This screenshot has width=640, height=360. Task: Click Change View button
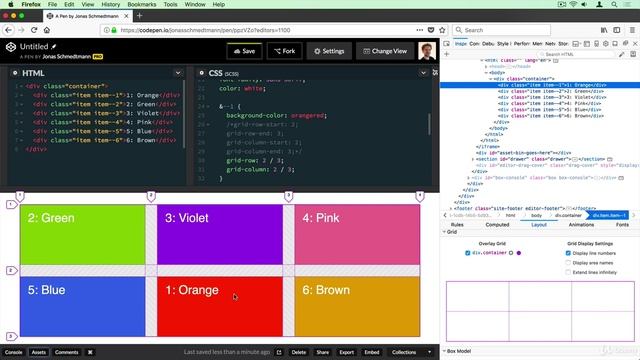pyautogui.click(x=385, y=51)
